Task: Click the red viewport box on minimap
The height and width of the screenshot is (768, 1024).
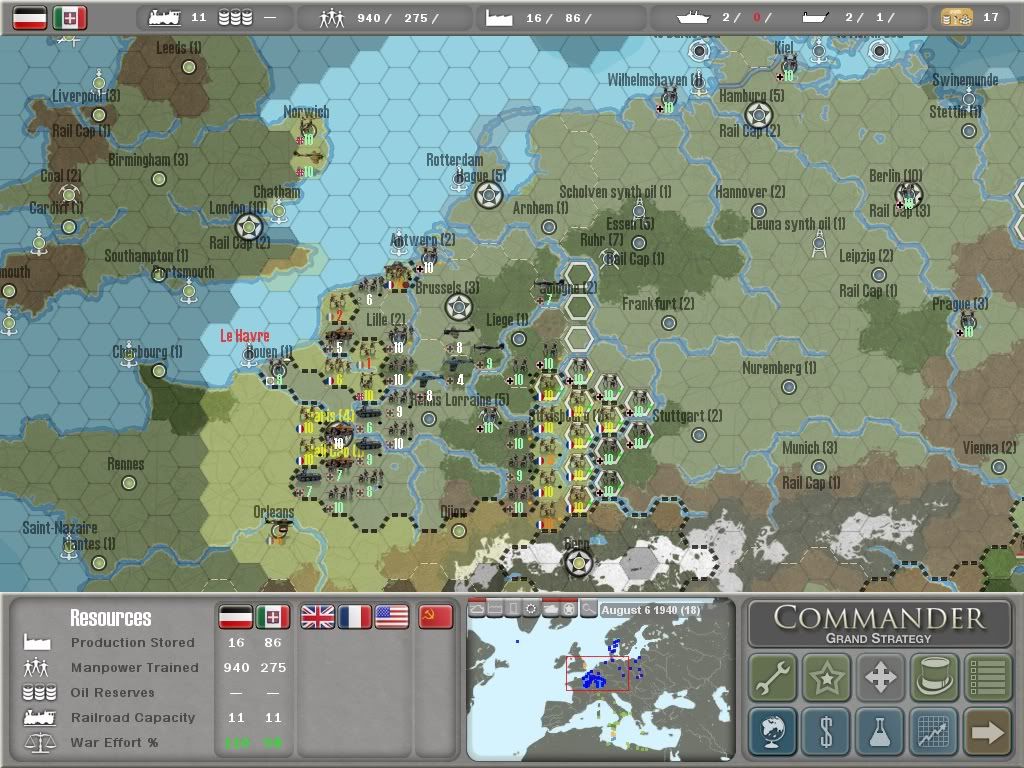Action: pyautogui.click(x=598, y=673)
